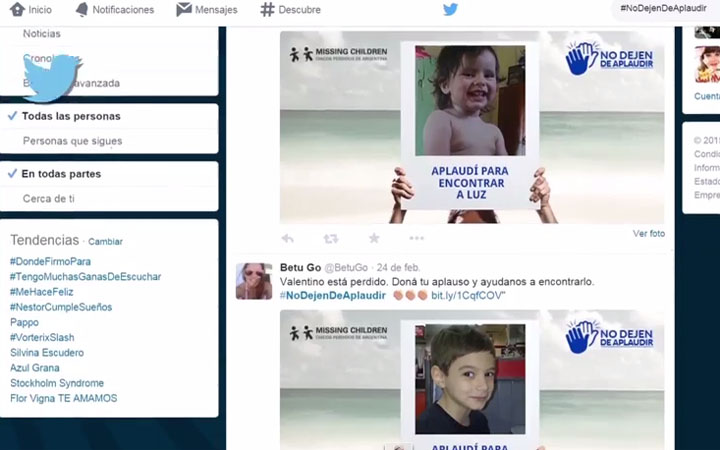
Task: Open trend #TengoMuchasGanasDeEscuchar
Action: [85, 276]
